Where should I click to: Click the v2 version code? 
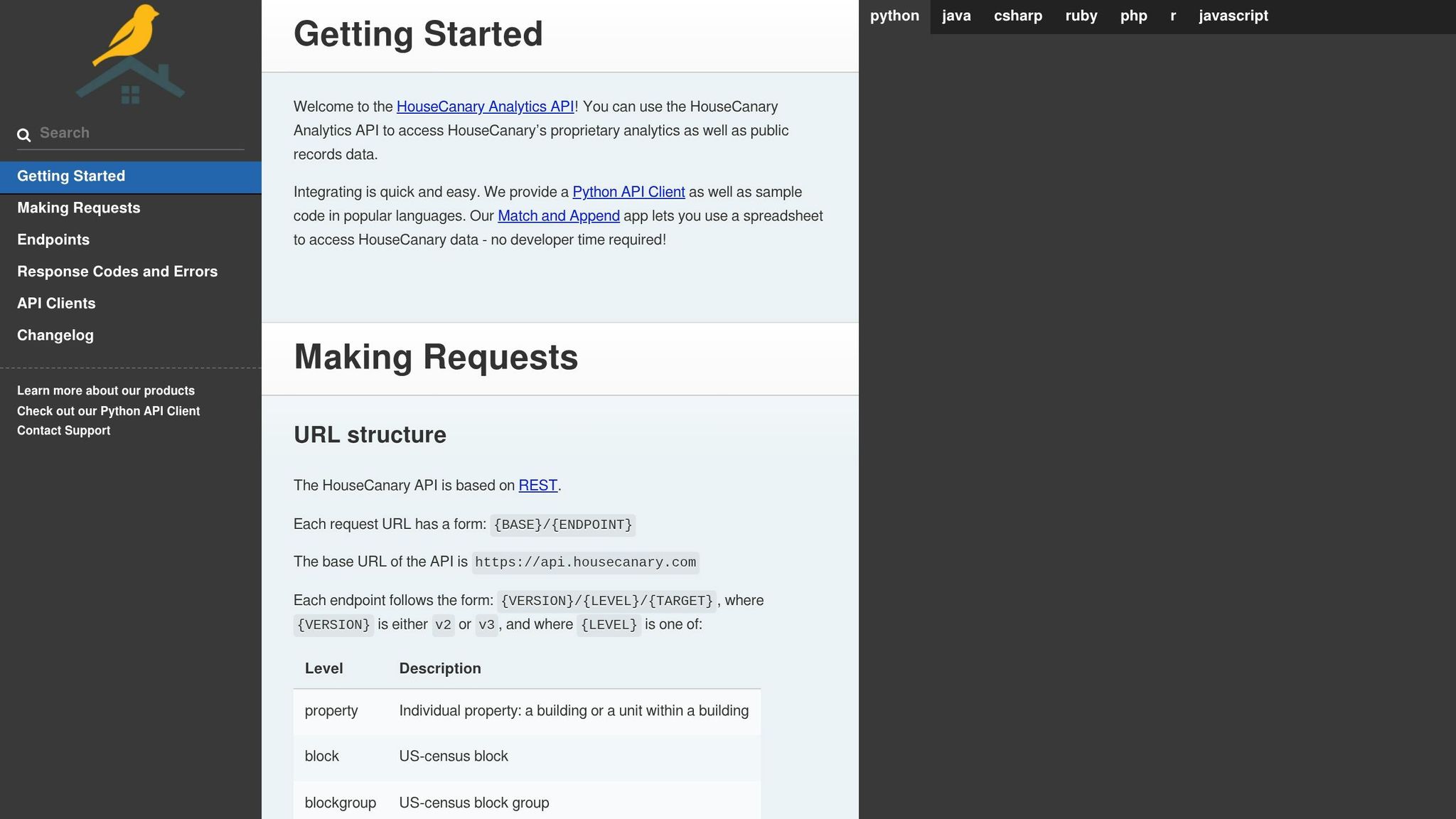tap(443, 625)
